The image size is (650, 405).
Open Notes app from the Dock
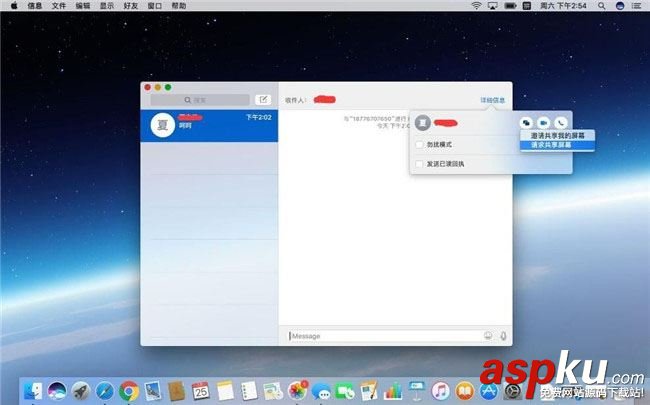[x=225, y=391]
